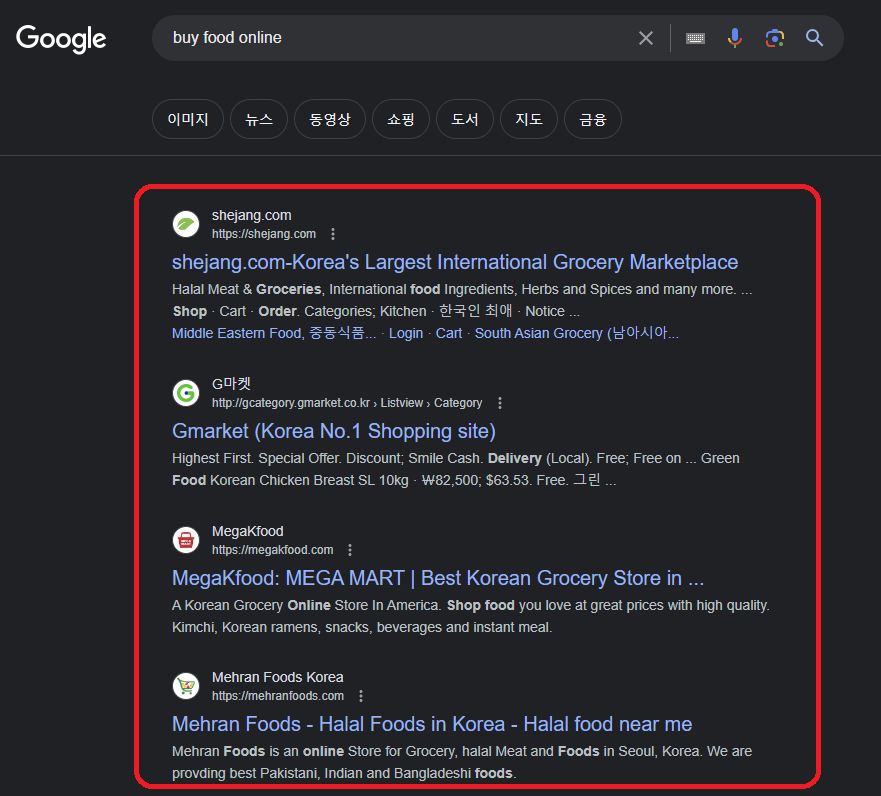Screen dimensions: 881x796
Task: Open more options for Gmarket result
Action: point(500,403)
